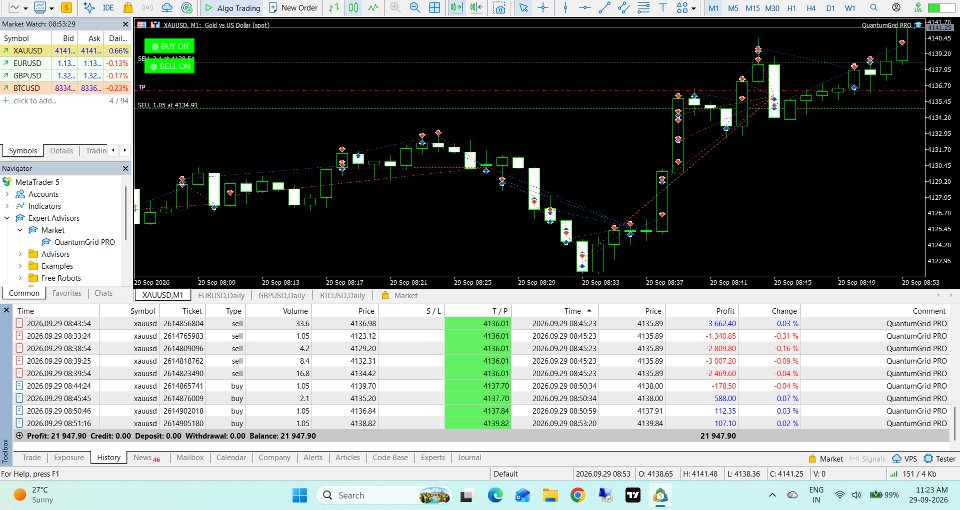Click 'click to add...' symbol field
The height and width of the screenshot is (510, 960).
(x=34, y=100)
